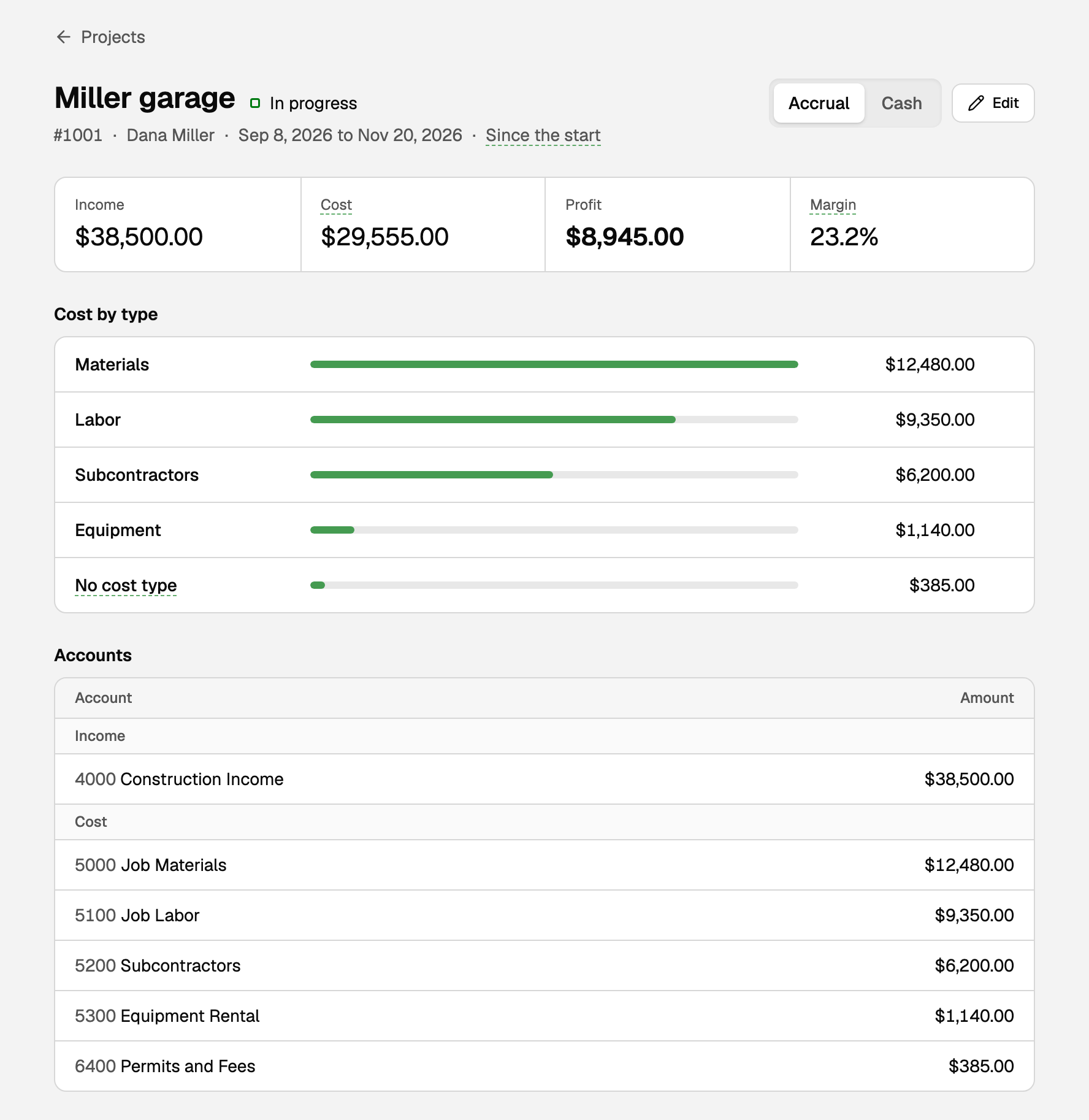Click the Equipment label in Cost by type
This screenshot has width=1089, height=1120.
click(118, 530)
